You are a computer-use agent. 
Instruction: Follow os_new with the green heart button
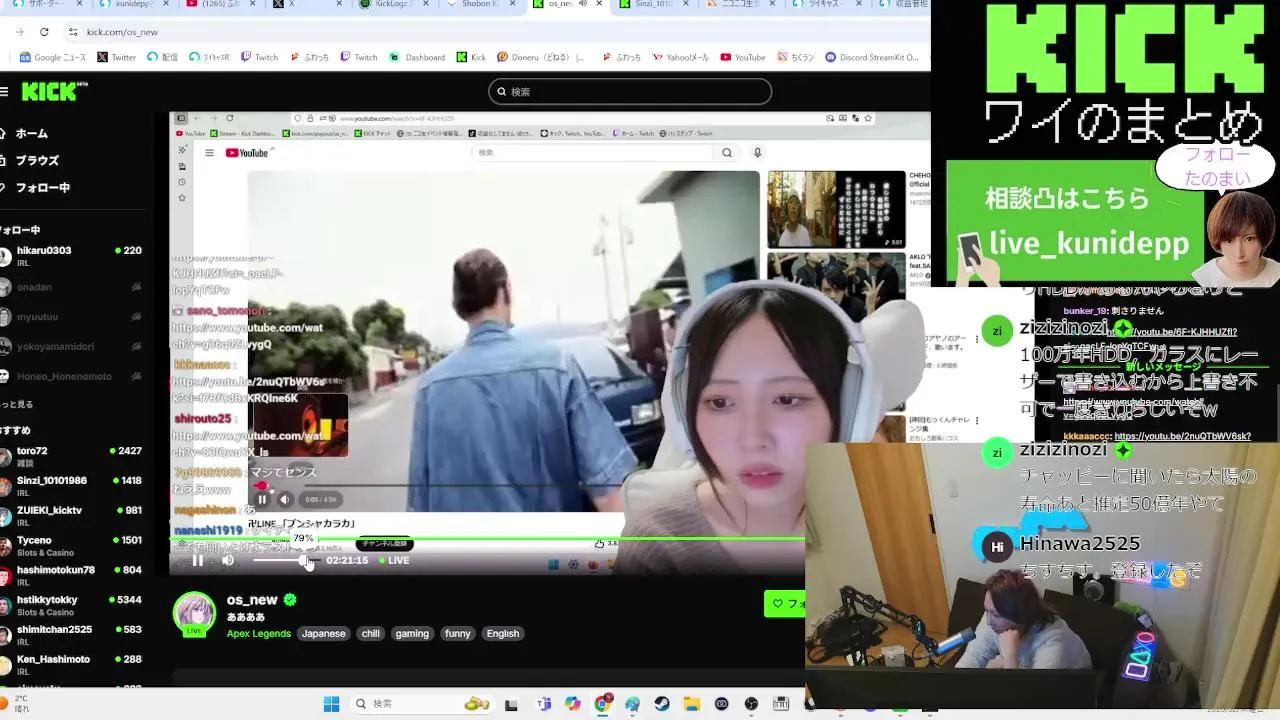[x=786, y=603]
